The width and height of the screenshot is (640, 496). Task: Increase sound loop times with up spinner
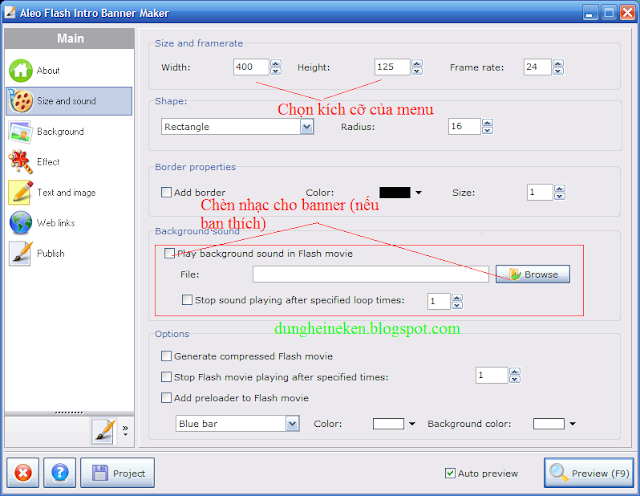tap(457, 297)
